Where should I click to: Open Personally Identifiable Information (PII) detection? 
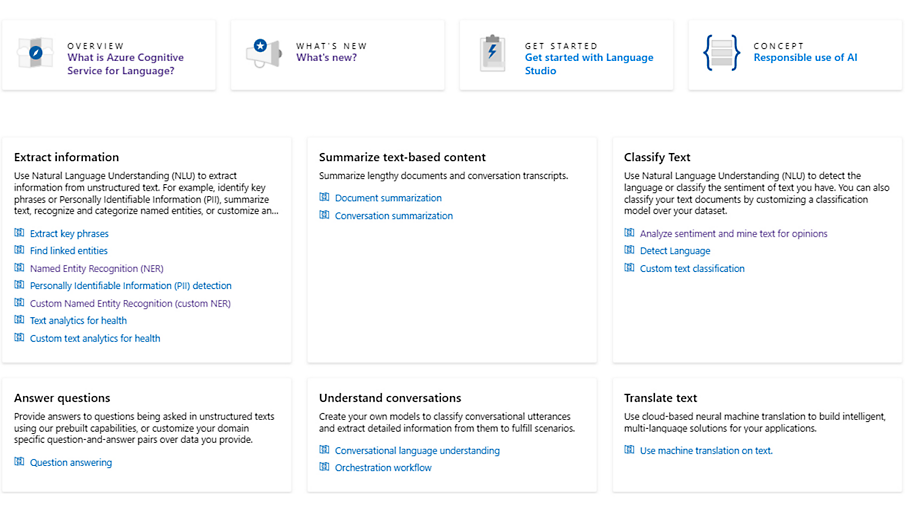[x=130, y=286]
